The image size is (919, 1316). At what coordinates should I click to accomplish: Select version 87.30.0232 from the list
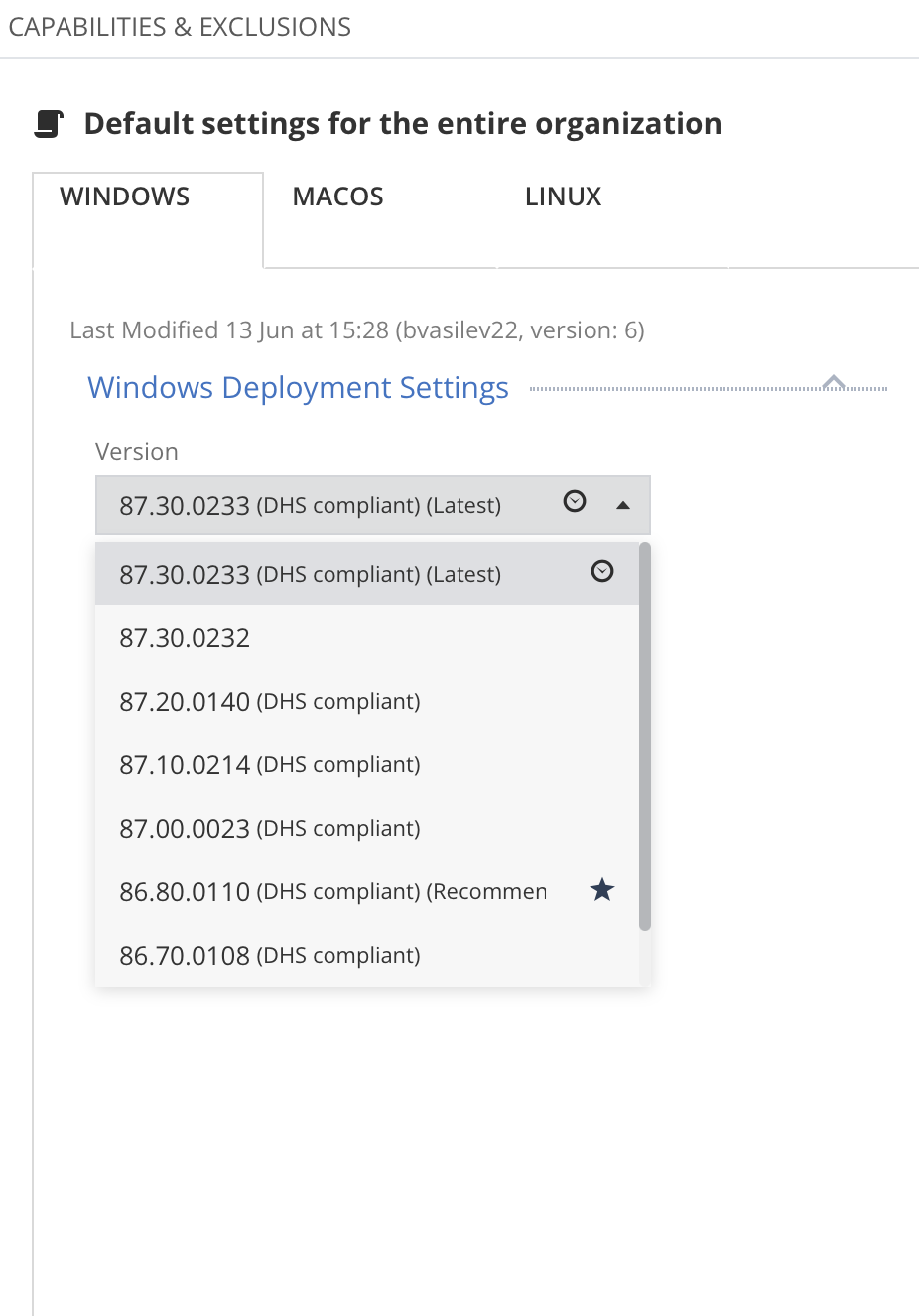pos(186,638)
